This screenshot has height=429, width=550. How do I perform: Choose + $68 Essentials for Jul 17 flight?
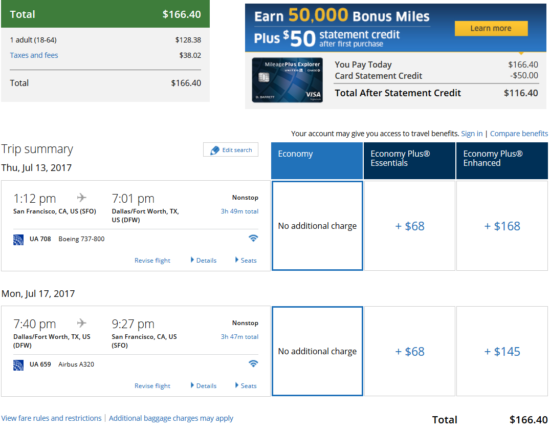[x=410, y=351]
